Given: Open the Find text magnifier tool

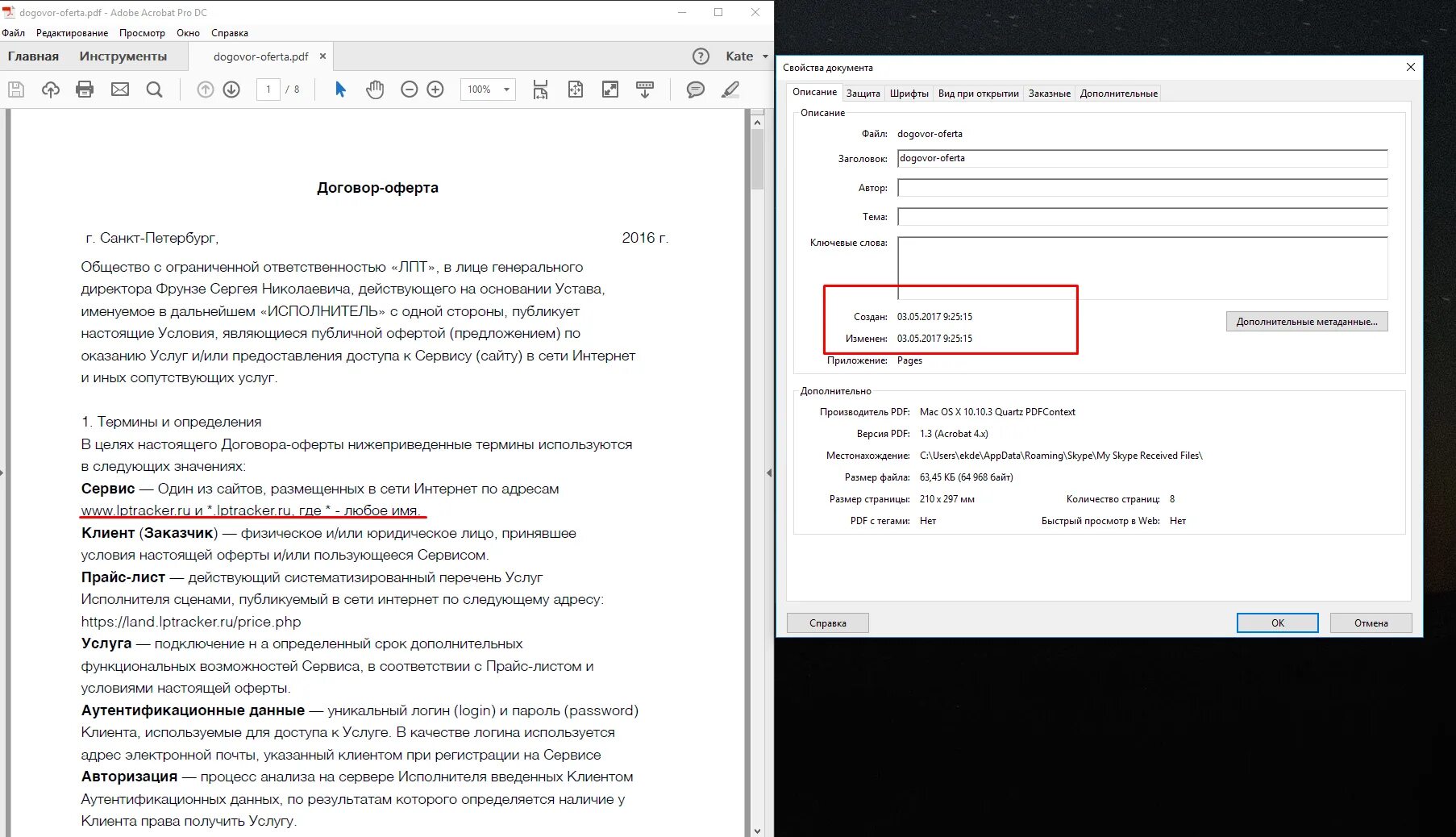Looking at the screenshot, I should [x=155, y=90].
